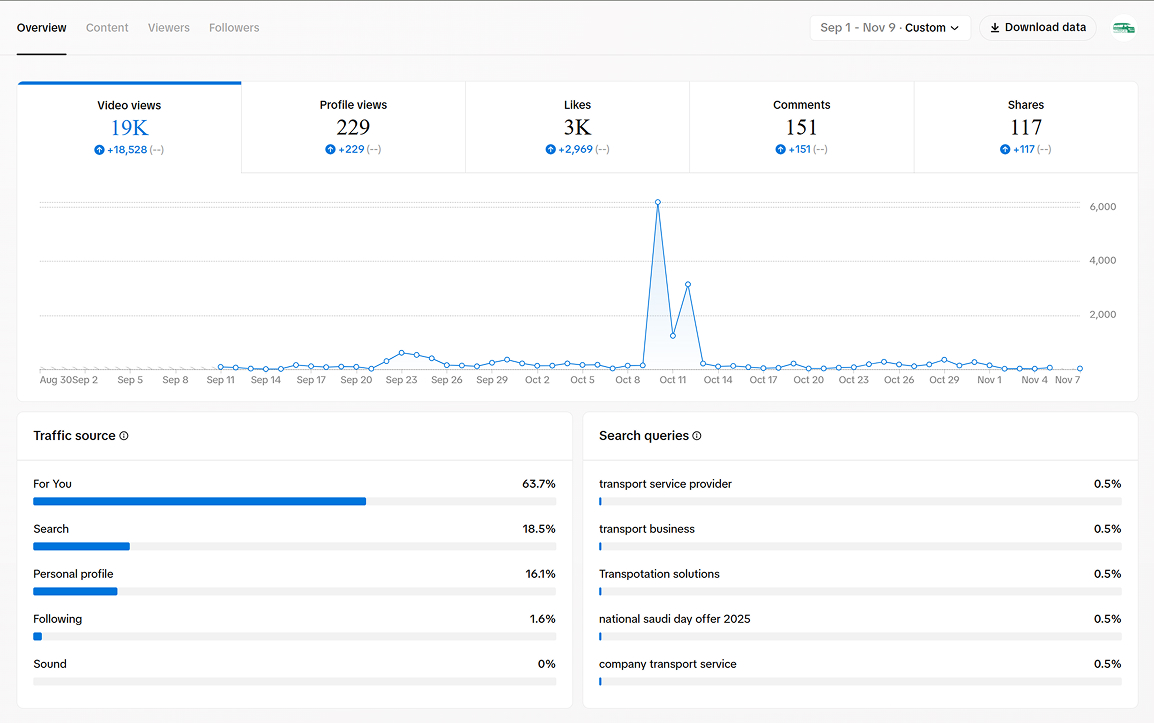The image size is (1154, 723).
Task: Click the Shares up-arrow icon
Action: 1004,149
